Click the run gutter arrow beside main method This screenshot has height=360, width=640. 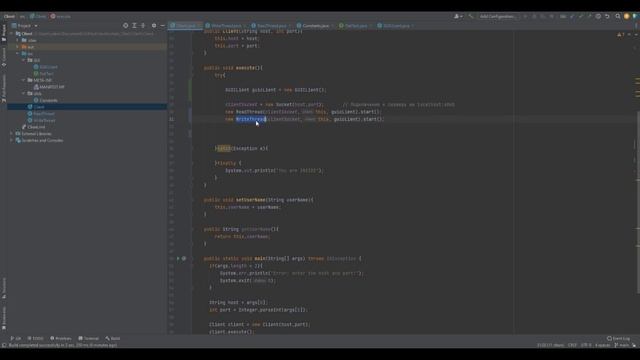tap(178, 258)
